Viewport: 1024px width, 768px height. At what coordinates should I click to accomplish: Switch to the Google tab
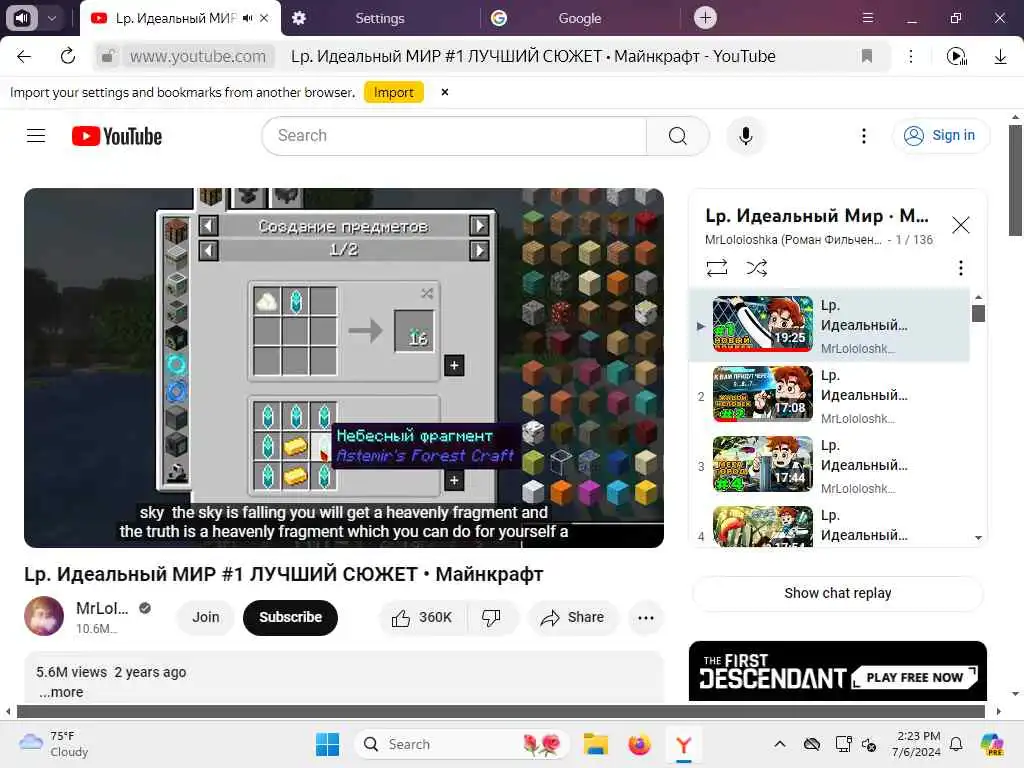tap(579, 18)
